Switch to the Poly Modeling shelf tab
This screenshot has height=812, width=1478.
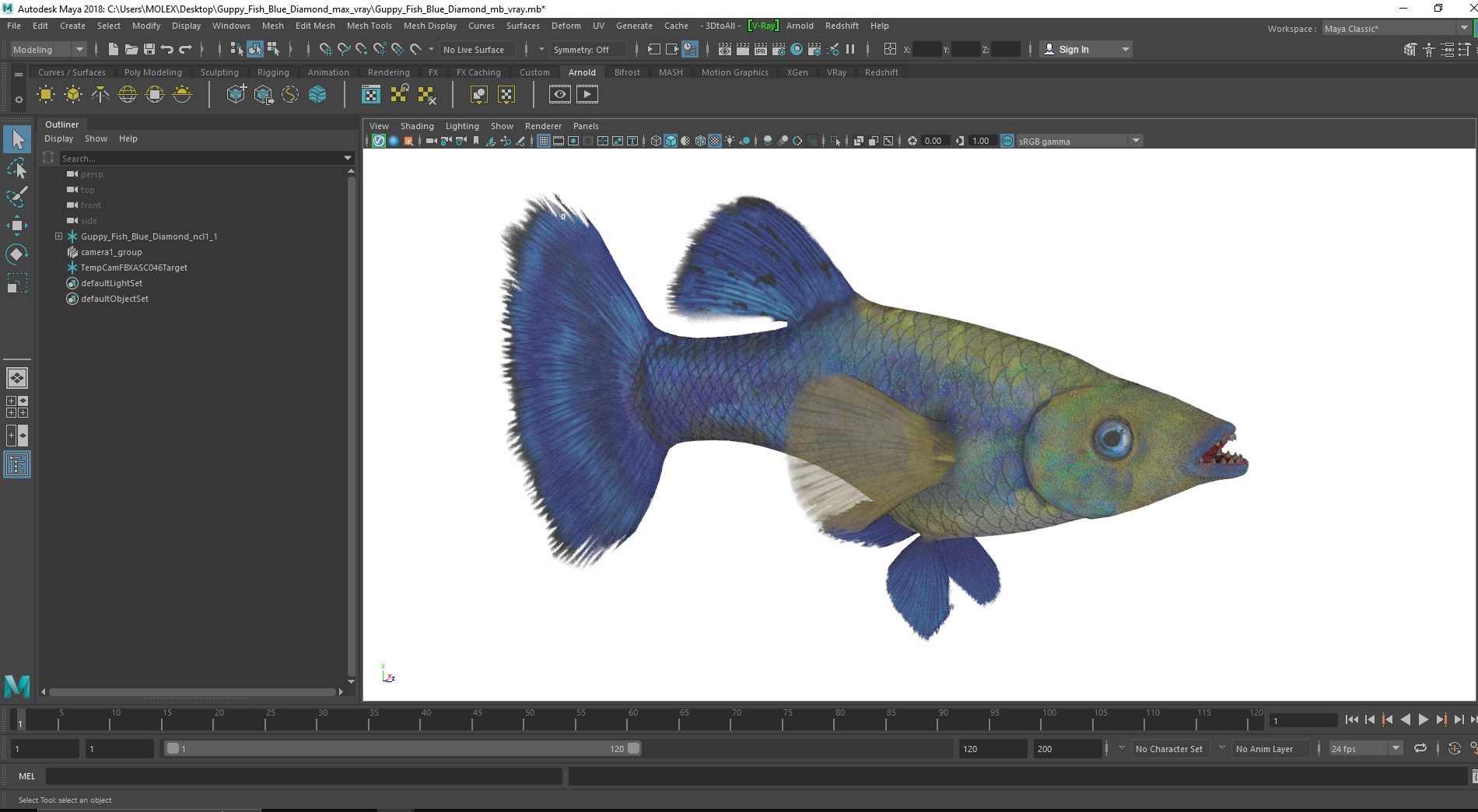152,72
